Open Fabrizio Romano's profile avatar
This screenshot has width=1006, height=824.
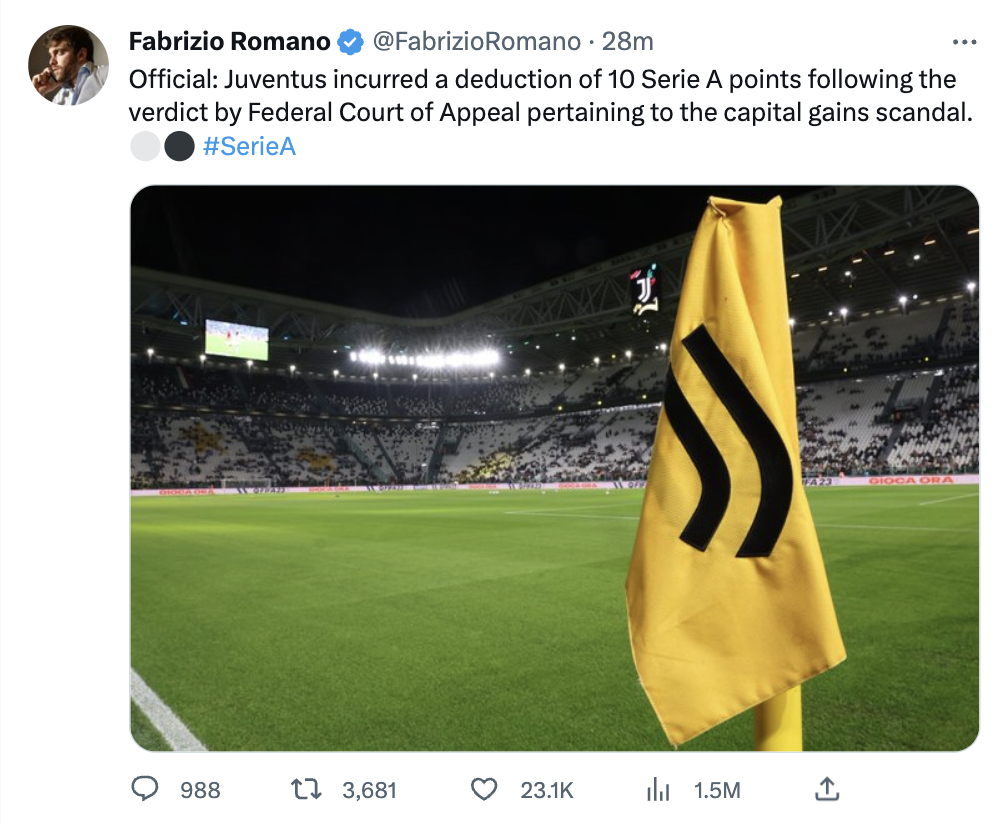68,65
